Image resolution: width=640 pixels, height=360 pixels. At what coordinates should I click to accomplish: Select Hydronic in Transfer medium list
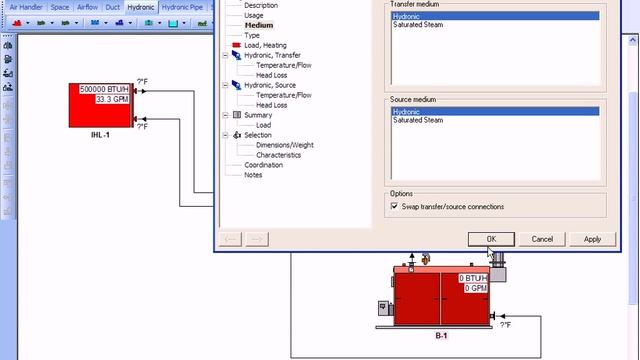pos(495,16)
